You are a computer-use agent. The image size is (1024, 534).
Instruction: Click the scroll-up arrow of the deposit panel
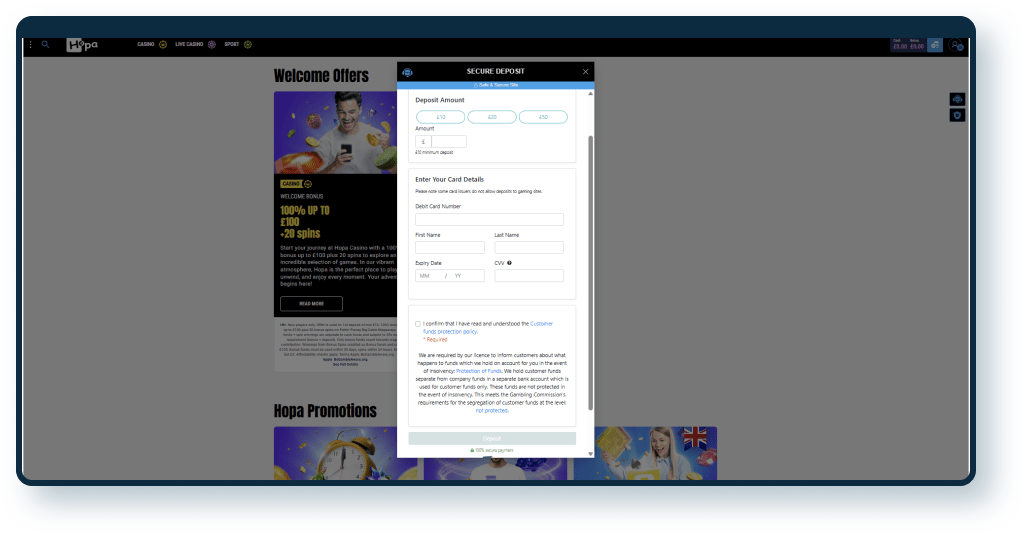coord(590,93)
